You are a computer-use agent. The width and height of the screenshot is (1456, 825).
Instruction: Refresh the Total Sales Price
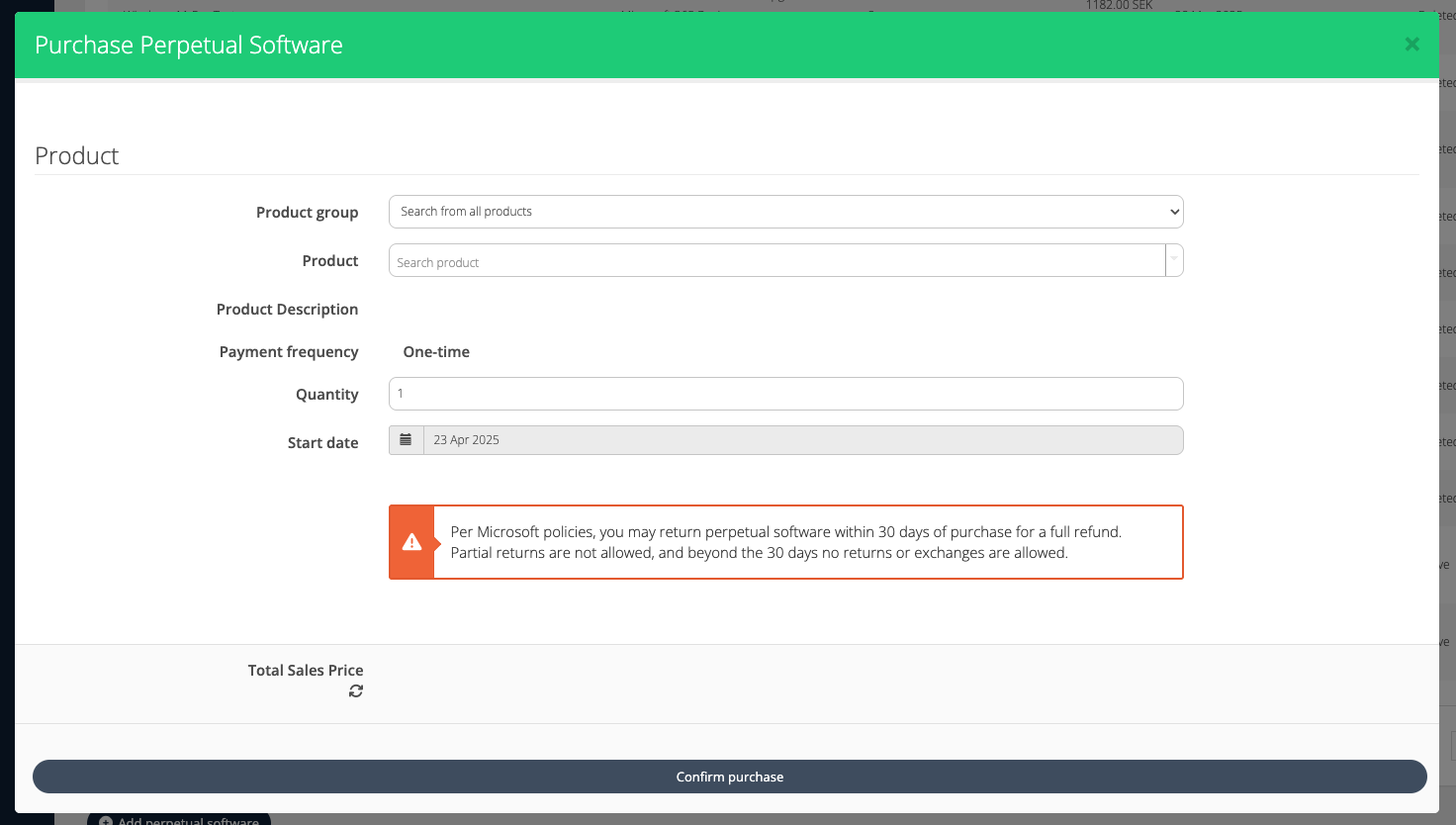tap(356, 691)
